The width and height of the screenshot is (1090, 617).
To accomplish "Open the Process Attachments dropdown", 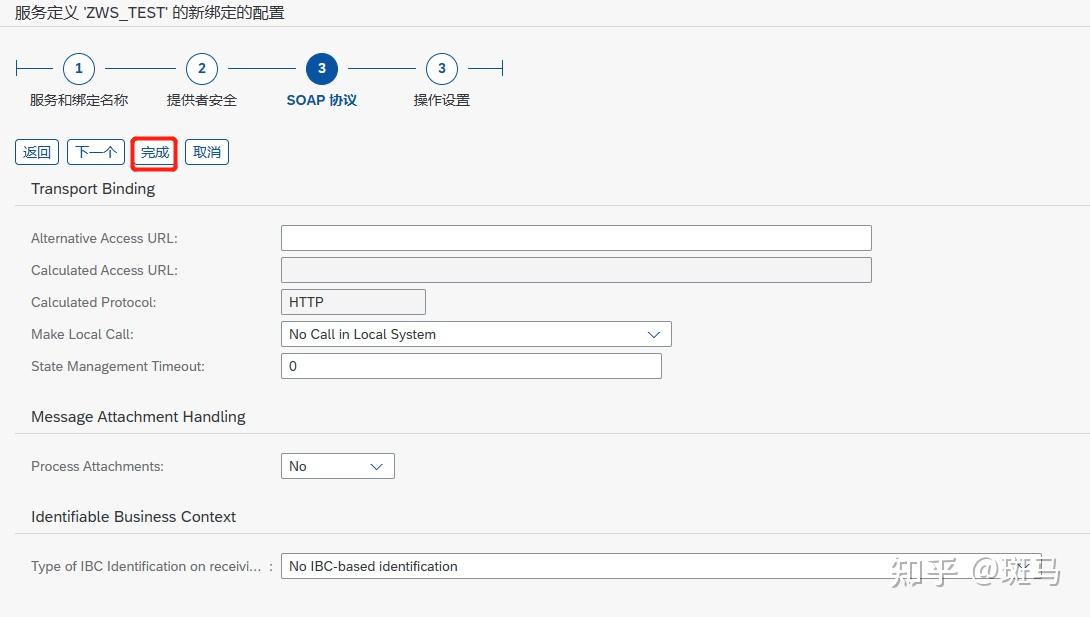I will coord(377,465).
